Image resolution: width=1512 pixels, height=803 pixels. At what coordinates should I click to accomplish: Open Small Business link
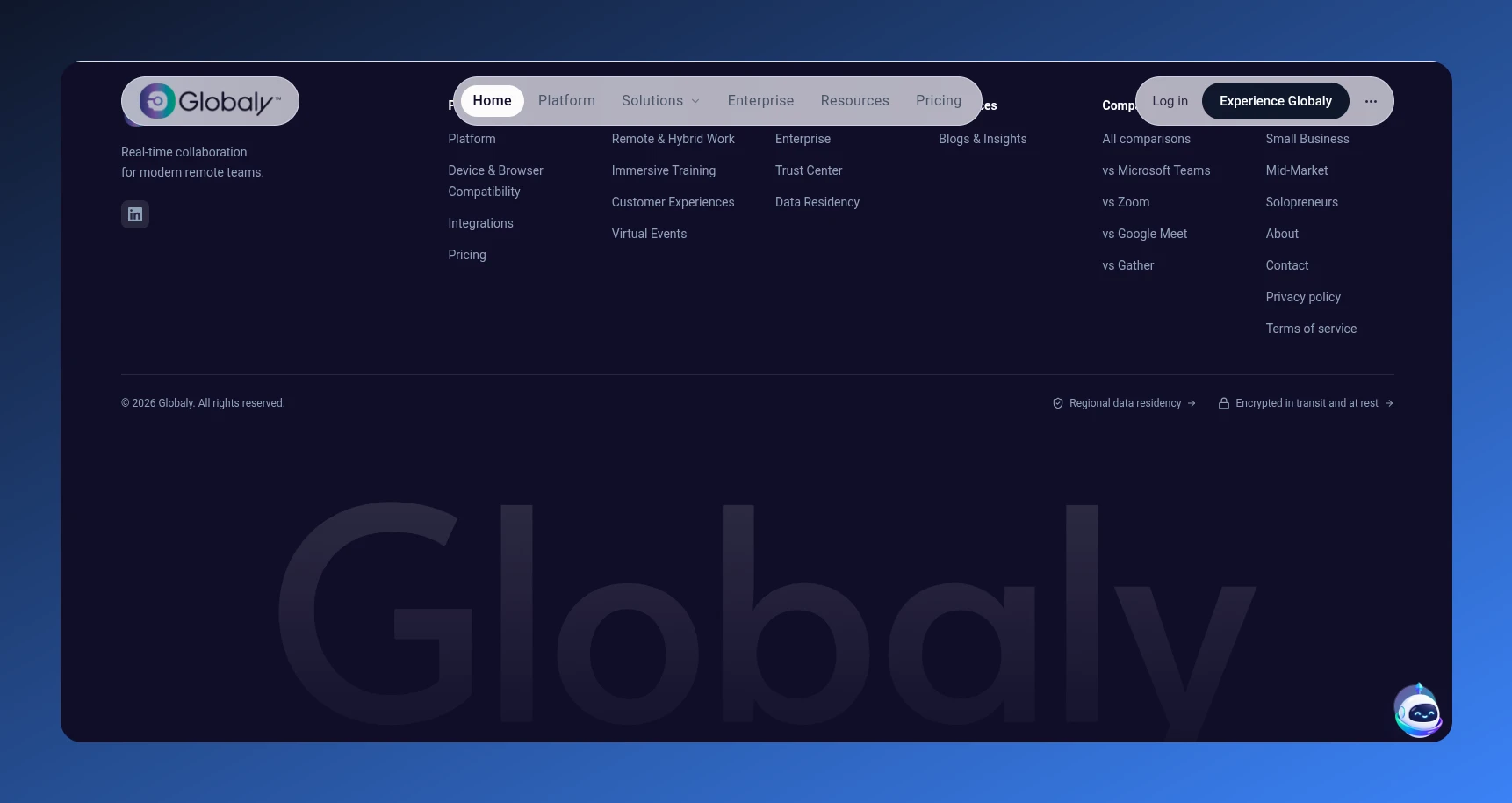coord(1307,139)
